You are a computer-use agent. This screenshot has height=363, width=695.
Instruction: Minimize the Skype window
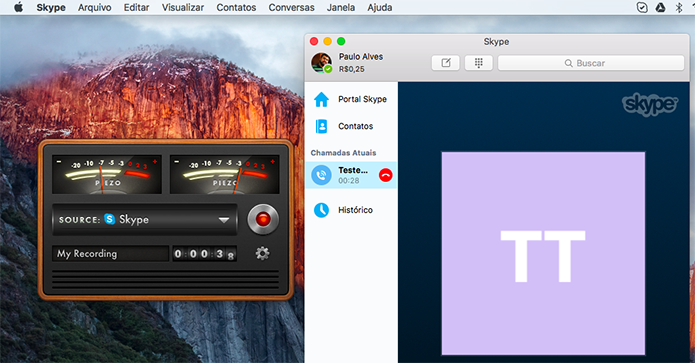click(328, 41)
